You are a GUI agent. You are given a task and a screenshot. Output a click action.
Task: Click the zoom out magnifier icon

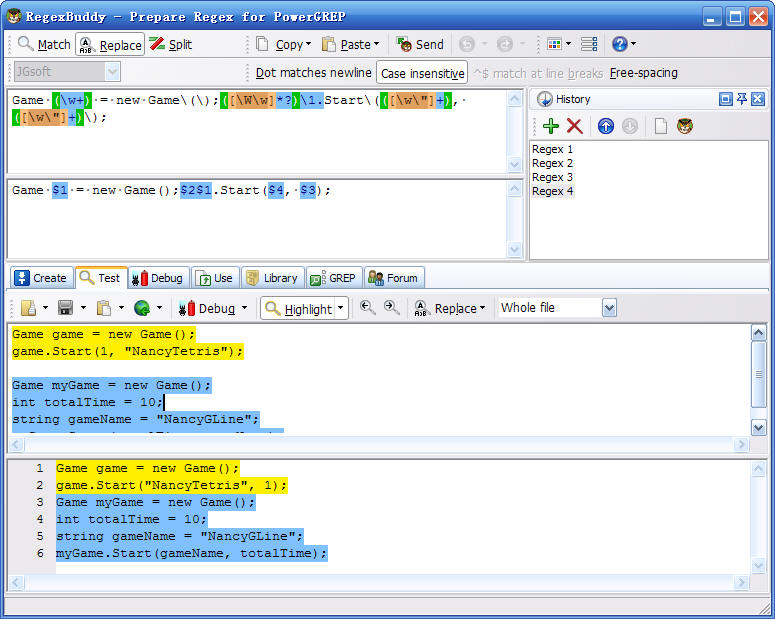coord(368,308)
